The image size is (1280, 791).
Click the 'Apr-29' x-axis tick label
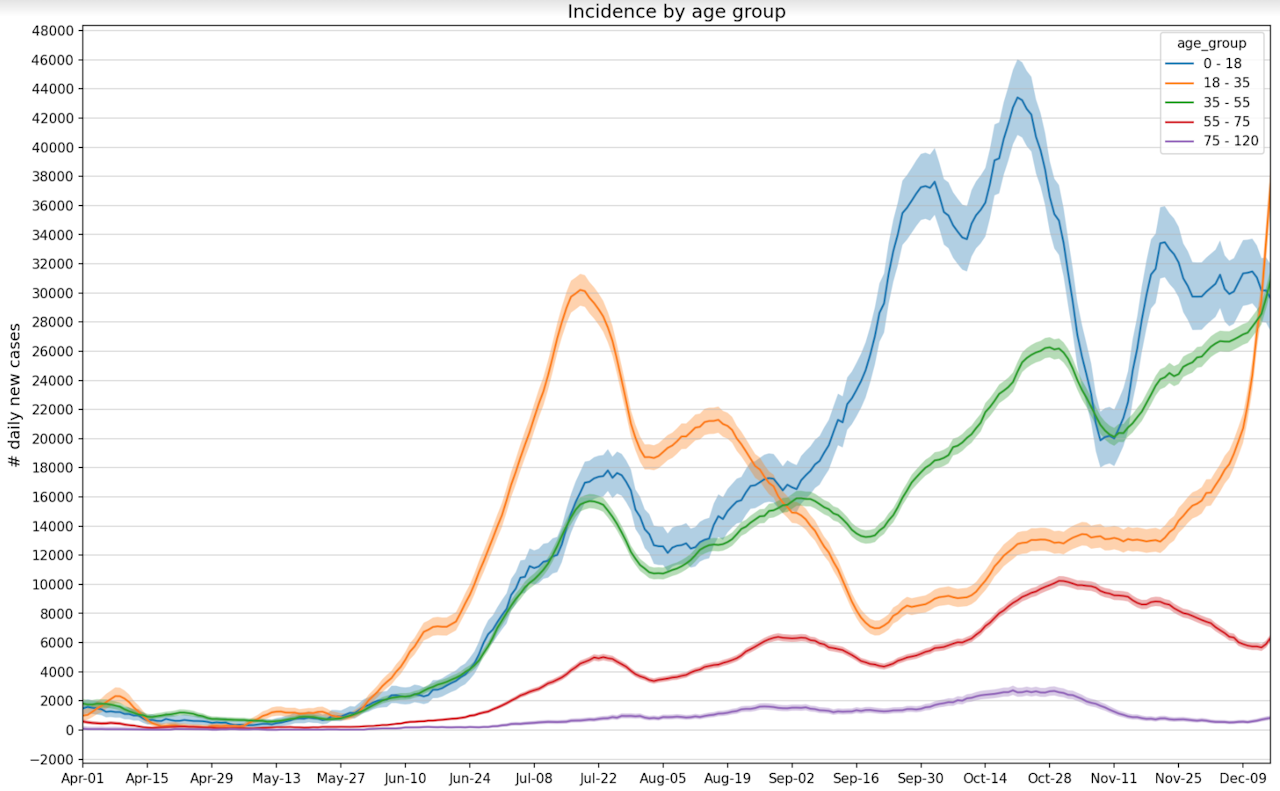[211, 777]
